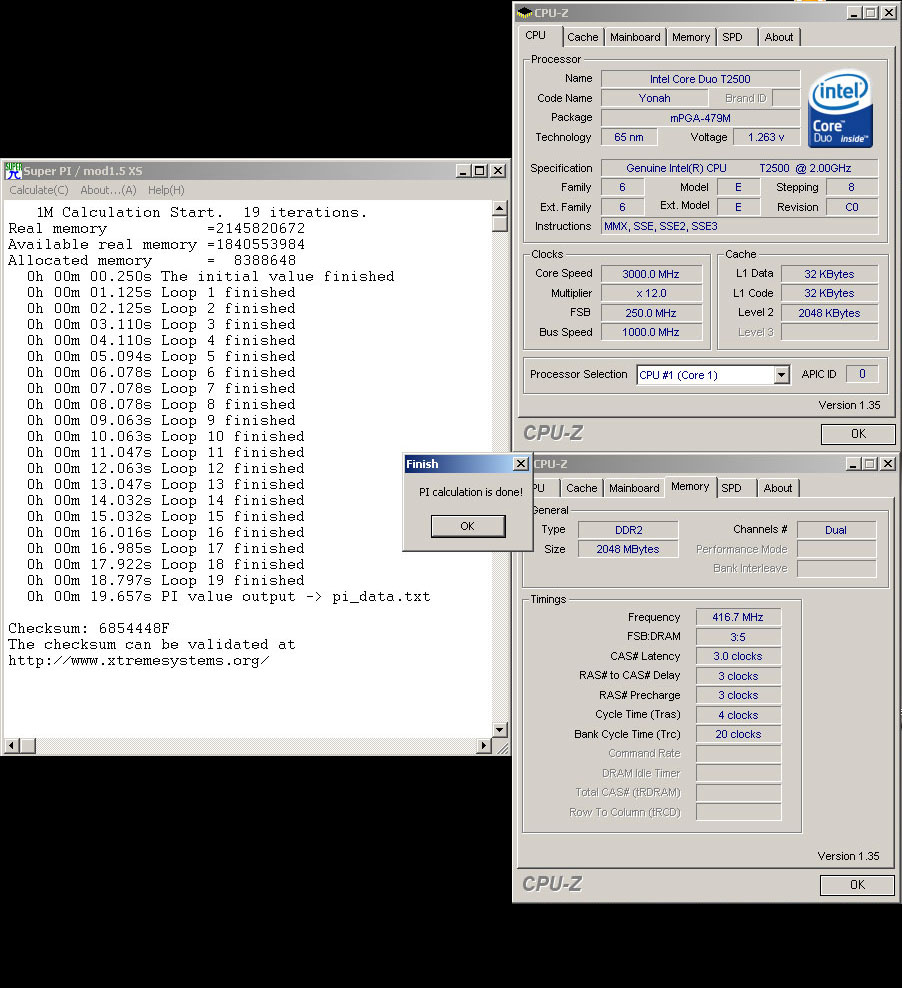Click OK button in the top CPU-Z window
902x988 pixels.
coord(859,434)
